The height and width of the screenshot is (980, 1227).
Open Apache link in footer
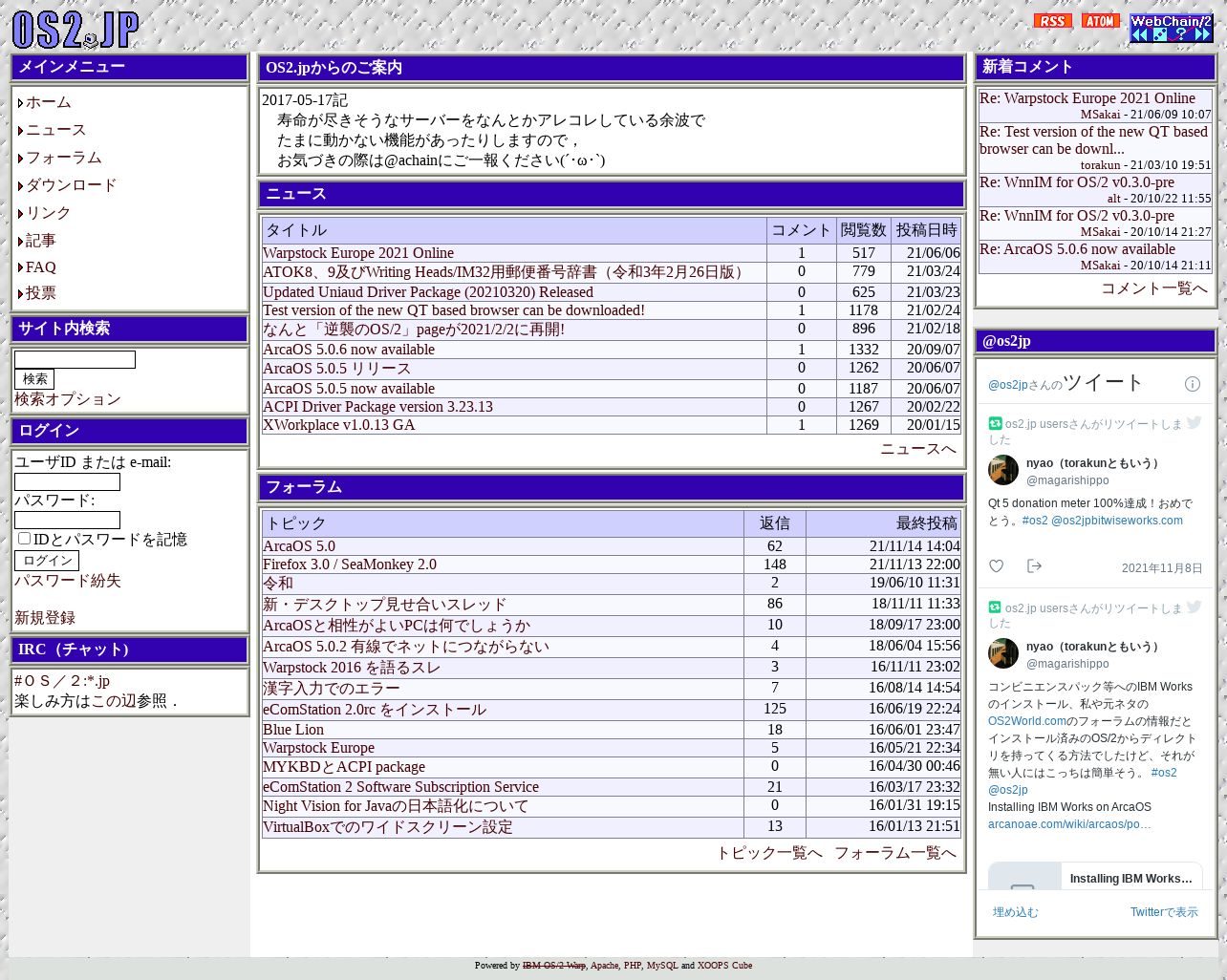tap(605, 966)
